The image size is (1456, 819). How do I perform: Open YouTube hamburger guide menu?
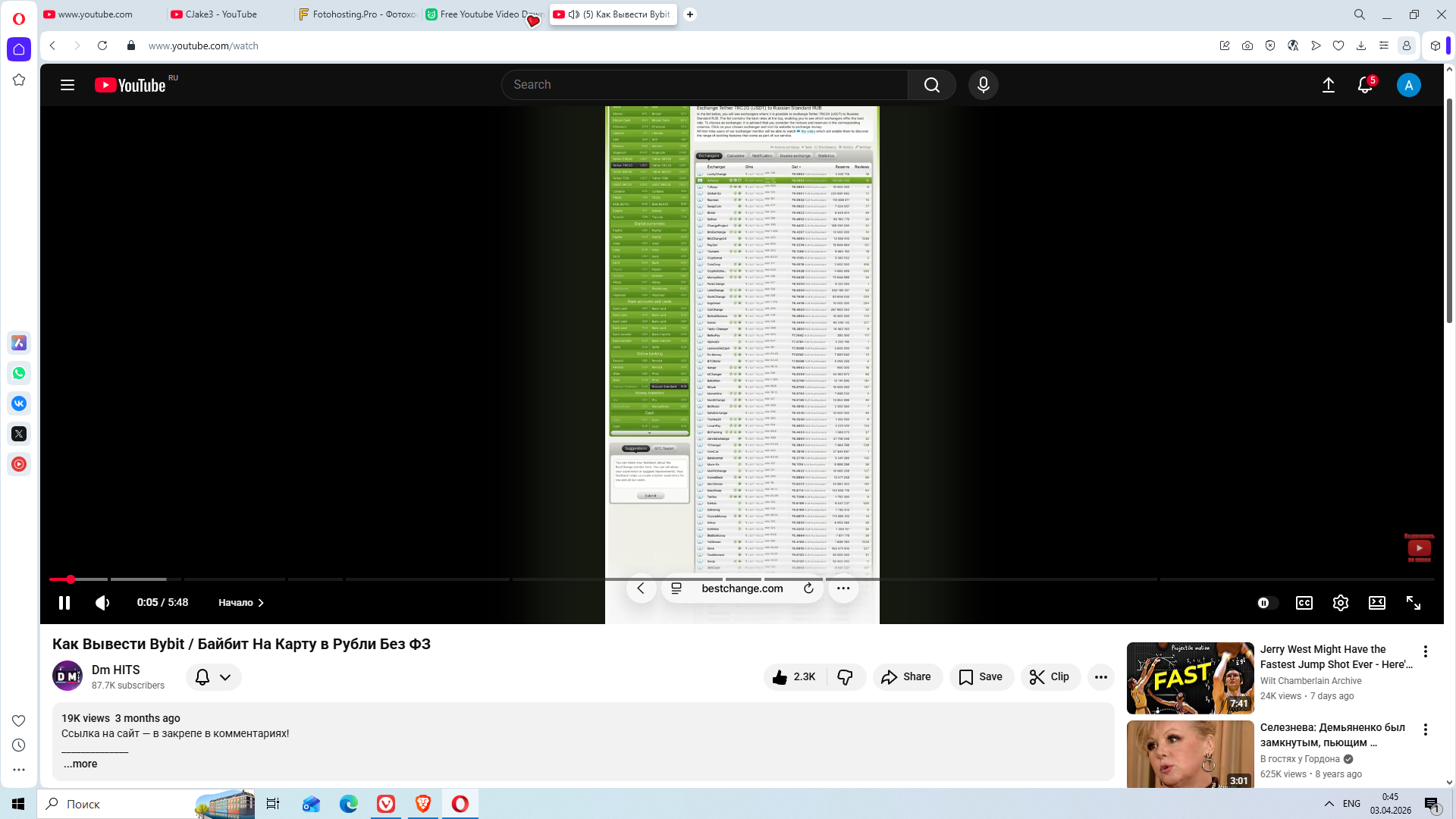click(67, 85)
